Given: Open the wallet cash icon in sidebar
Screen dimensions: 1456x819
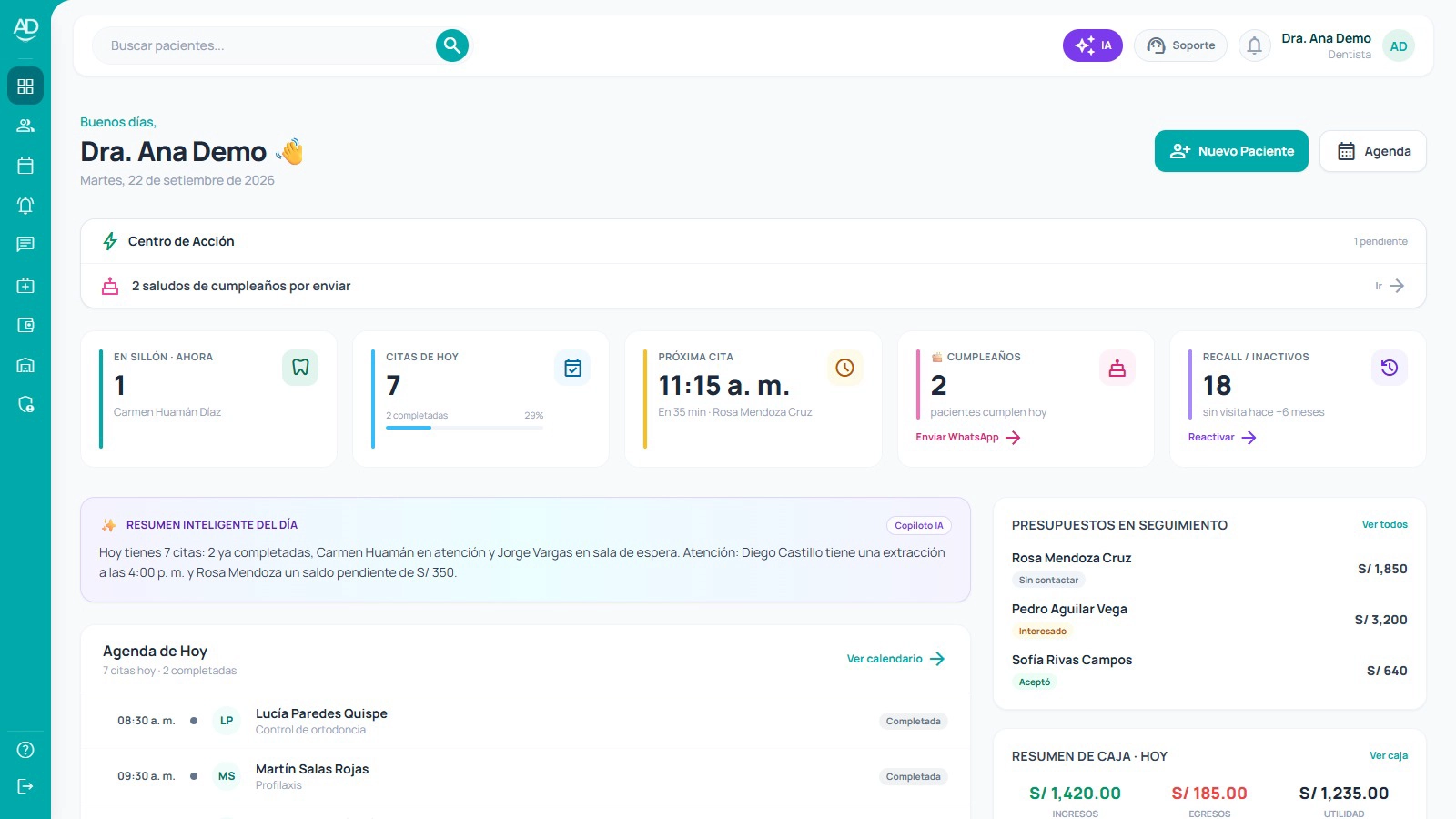Looking at the screenshot, I should click(x=25, y=325).
